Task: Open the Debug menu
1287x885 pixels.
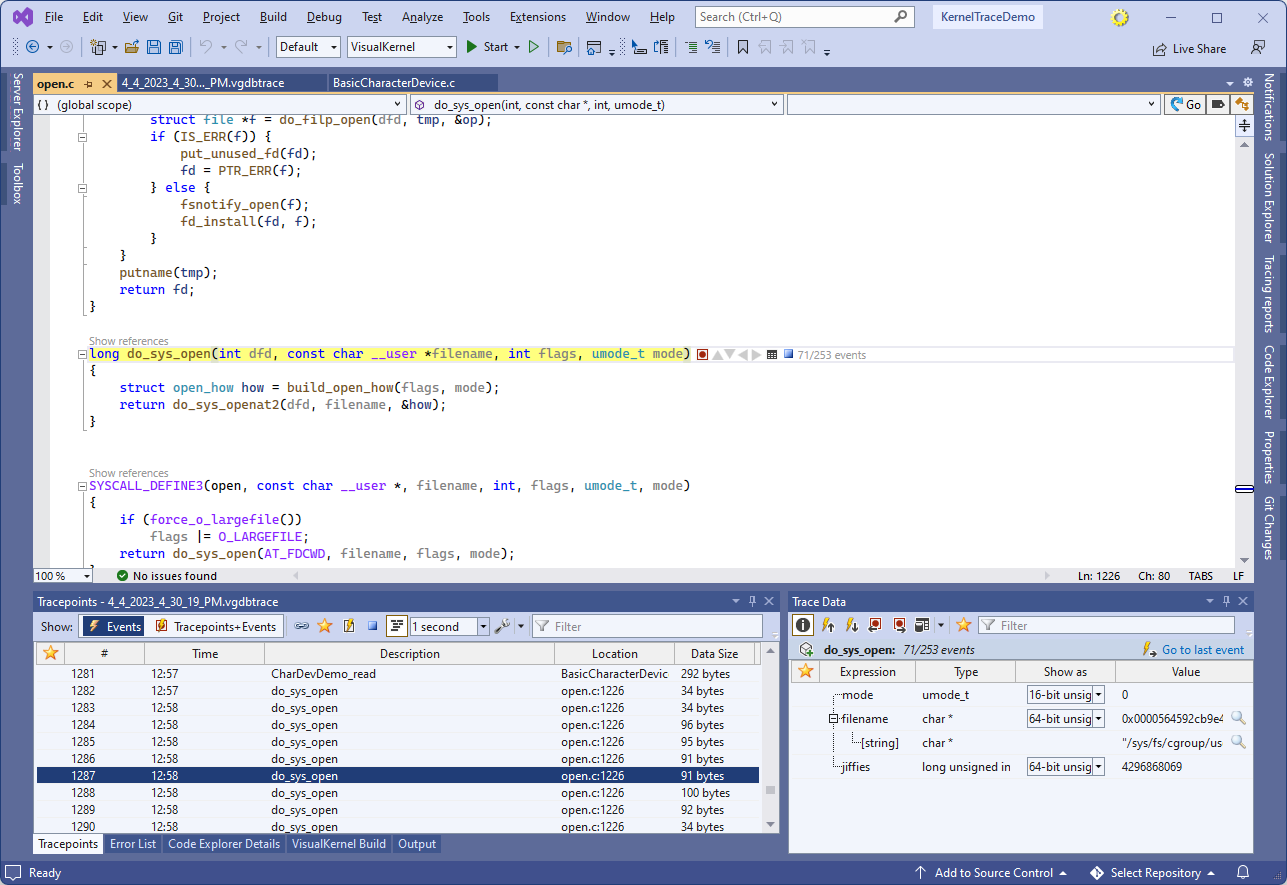Action: [323, 17]
